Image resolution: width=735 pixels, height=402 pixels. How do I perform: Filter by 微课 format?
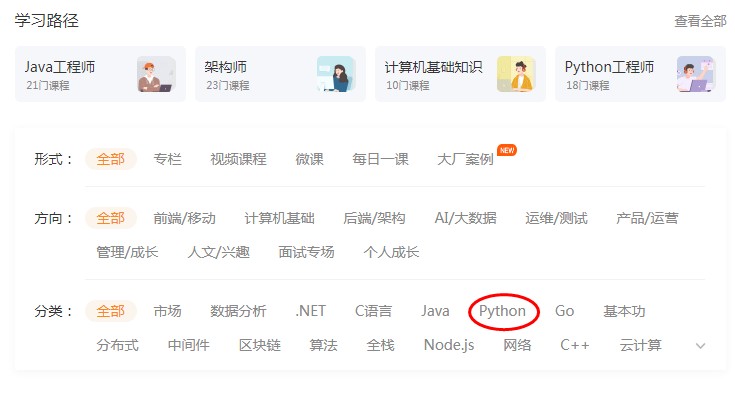click(x=309, y=159)
